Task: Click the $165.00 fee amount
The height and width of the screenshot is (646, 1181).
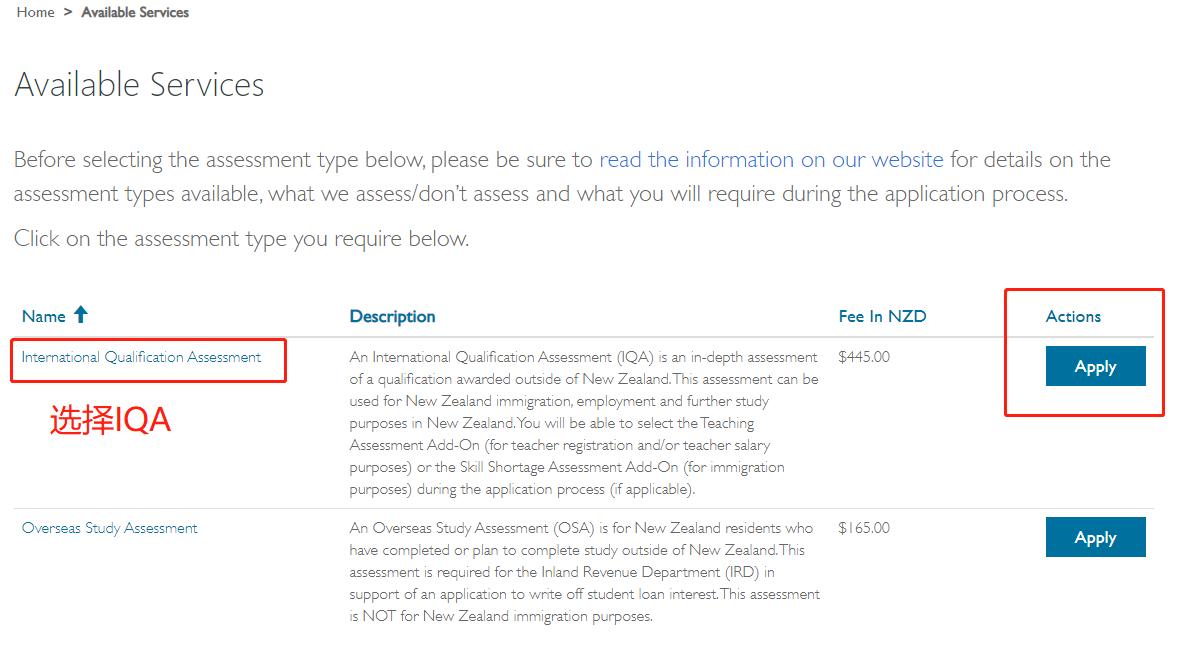Action: (x=864, y=528)
